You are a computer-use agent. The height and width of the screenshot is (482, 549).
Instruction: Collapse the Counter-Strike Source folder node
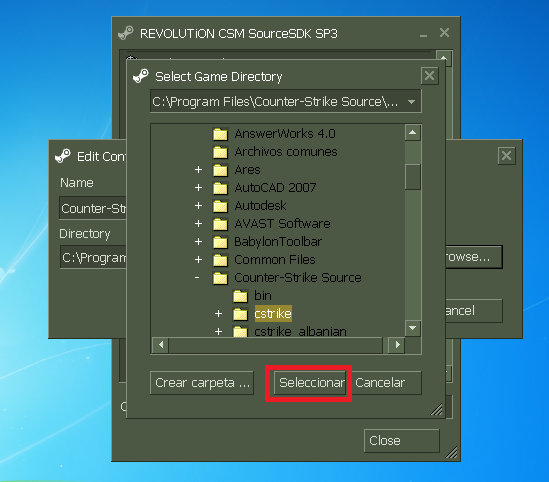pos(197,278)
